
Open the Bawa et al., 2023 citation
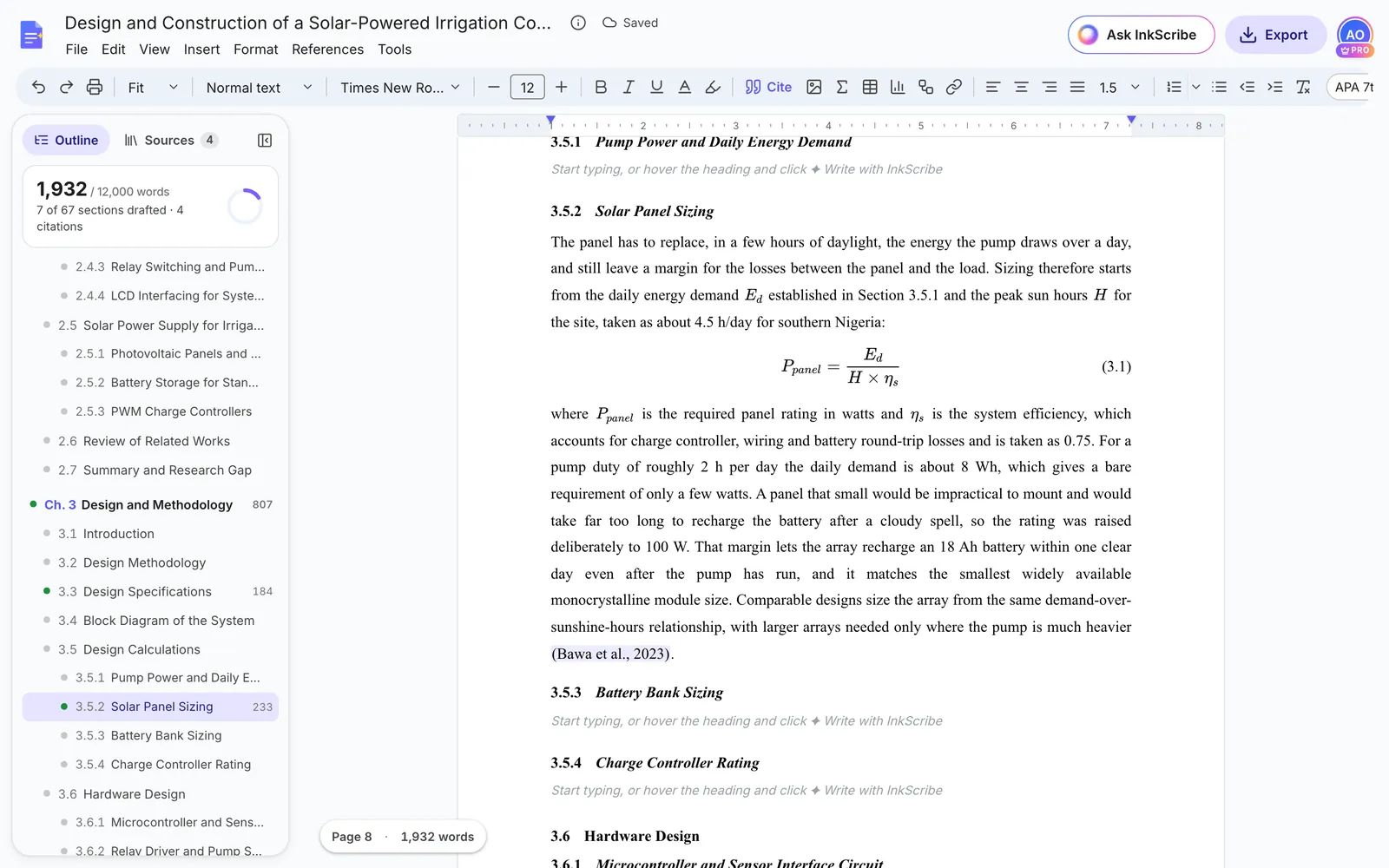(611, 654)
